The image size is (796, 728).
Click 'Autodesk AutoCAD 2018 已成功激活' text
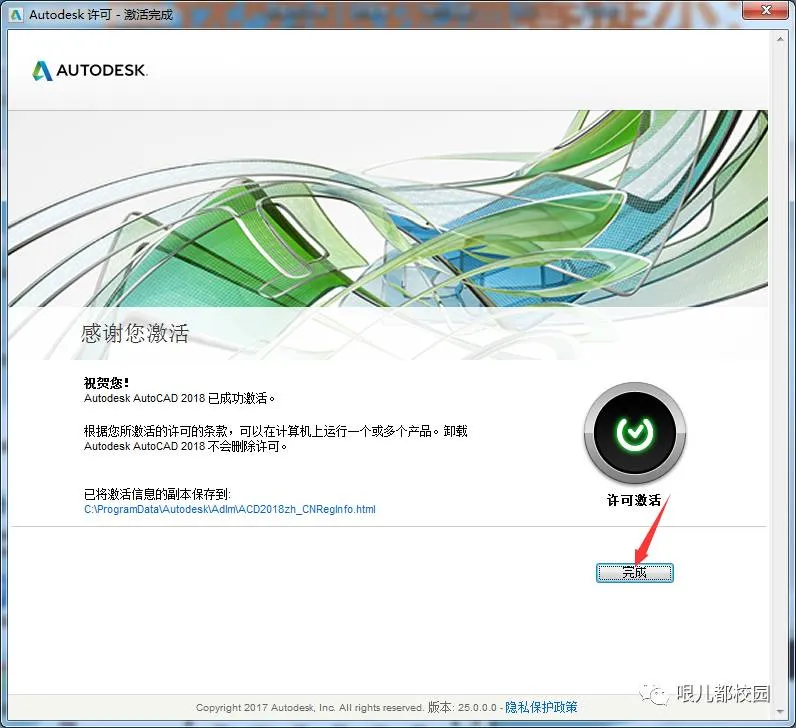click(x=179, y=399)
